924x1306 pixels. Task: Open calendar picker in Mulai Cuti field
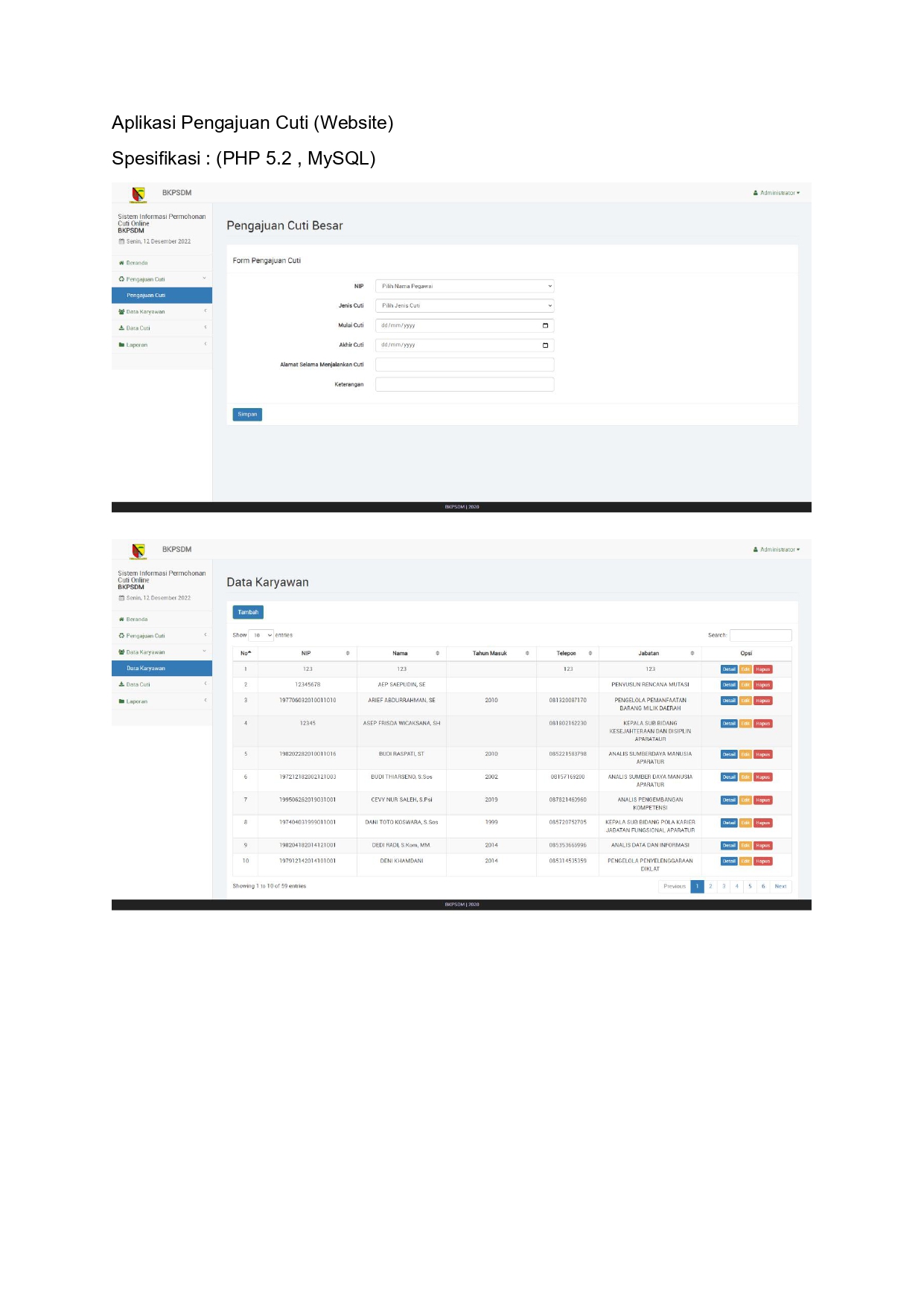click(545, 325)
